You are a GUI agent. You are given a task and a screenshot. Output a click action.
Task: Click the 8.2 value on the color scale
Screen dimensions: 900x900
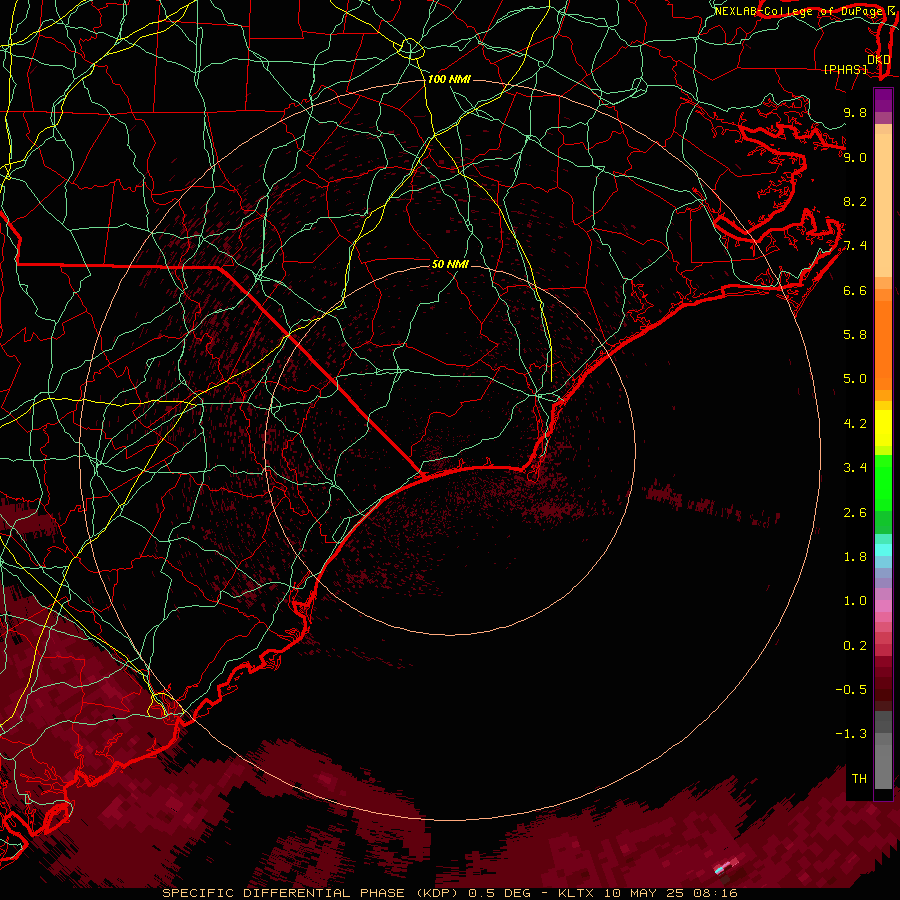point(855,201)
